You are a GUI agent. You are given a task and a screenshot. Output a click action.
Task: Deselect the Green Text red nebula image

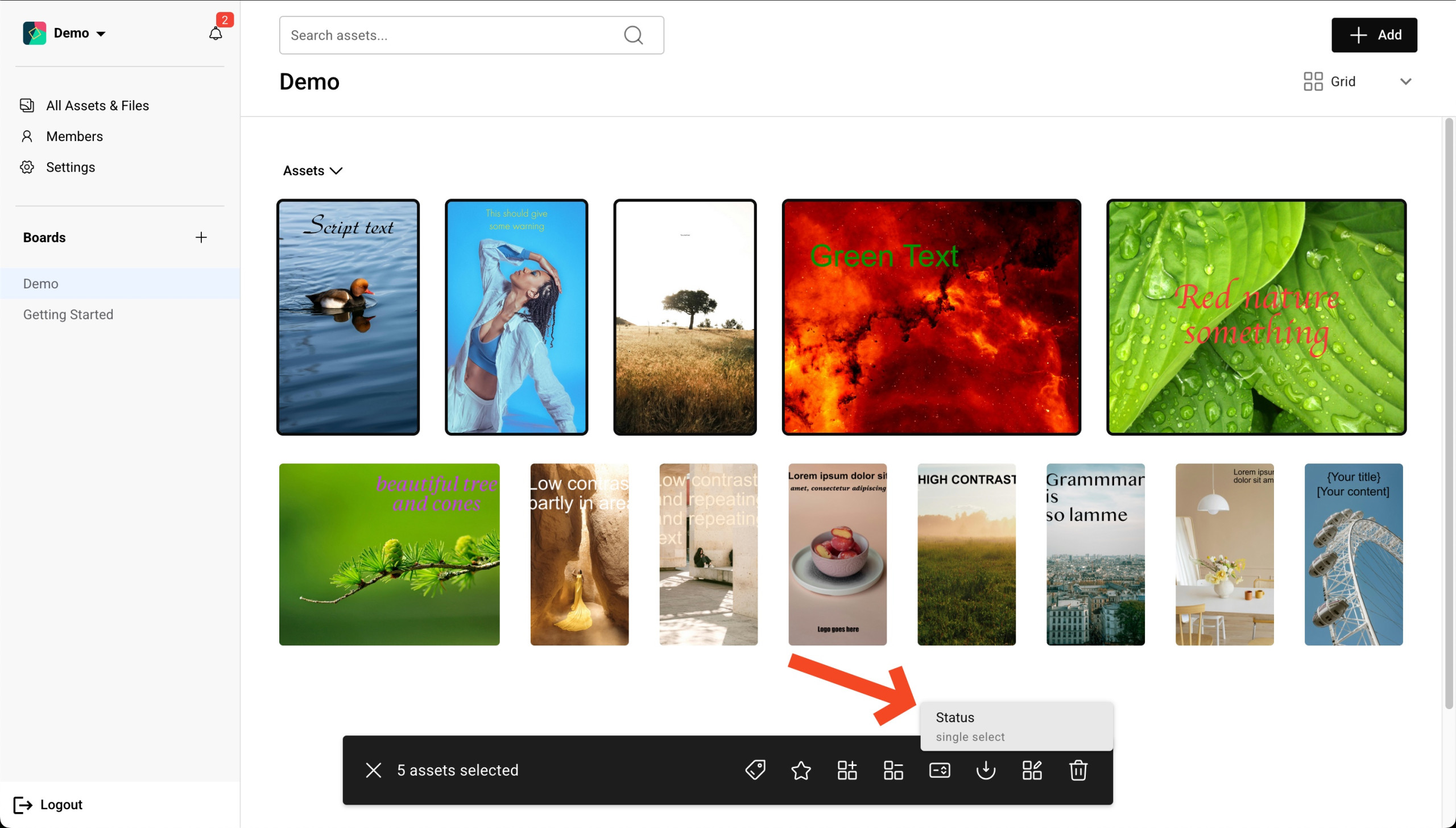pos(931,317)
